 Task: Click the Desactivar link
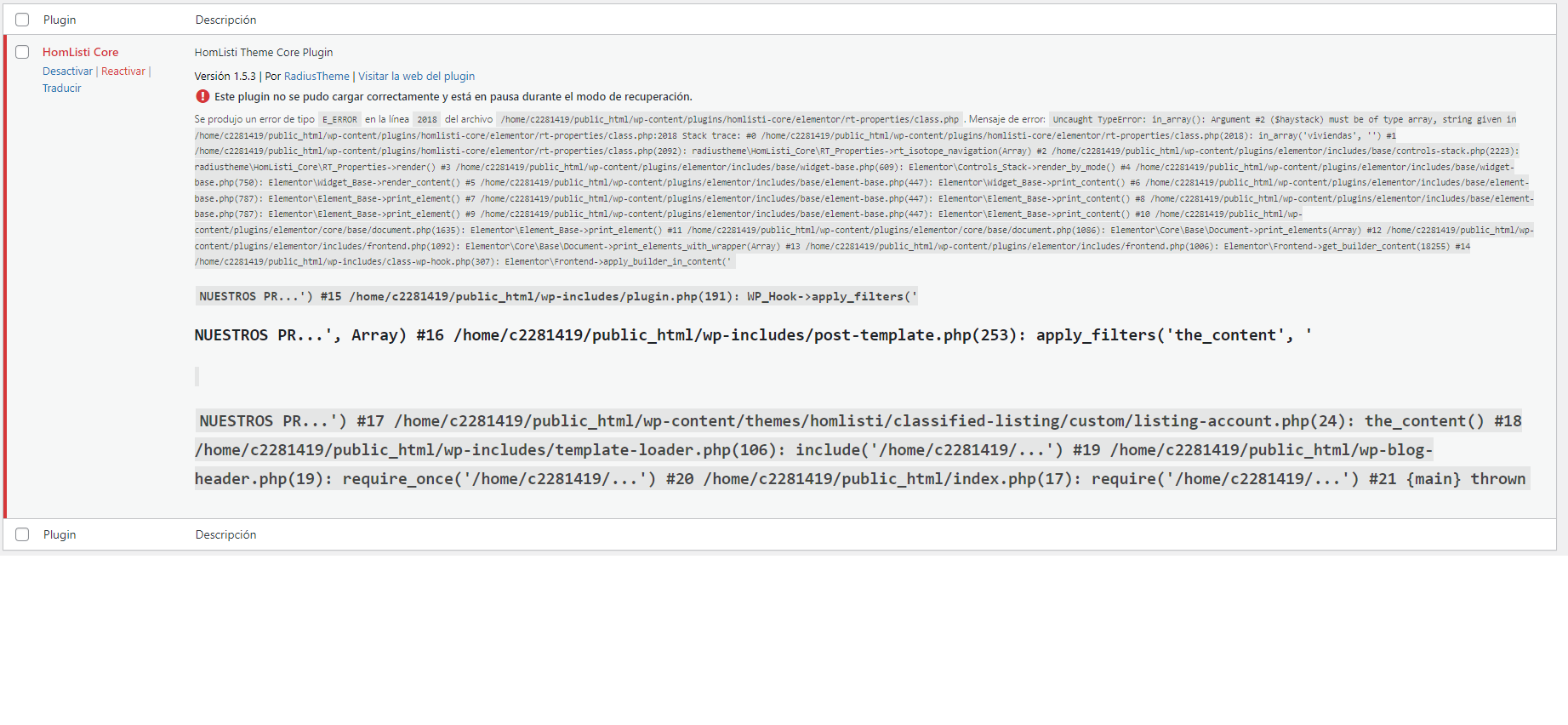(x=67, y=71)
